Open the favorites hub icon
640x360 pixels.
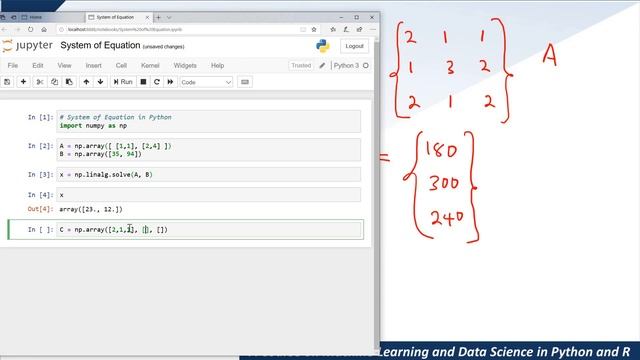click(x=333, y=29)
